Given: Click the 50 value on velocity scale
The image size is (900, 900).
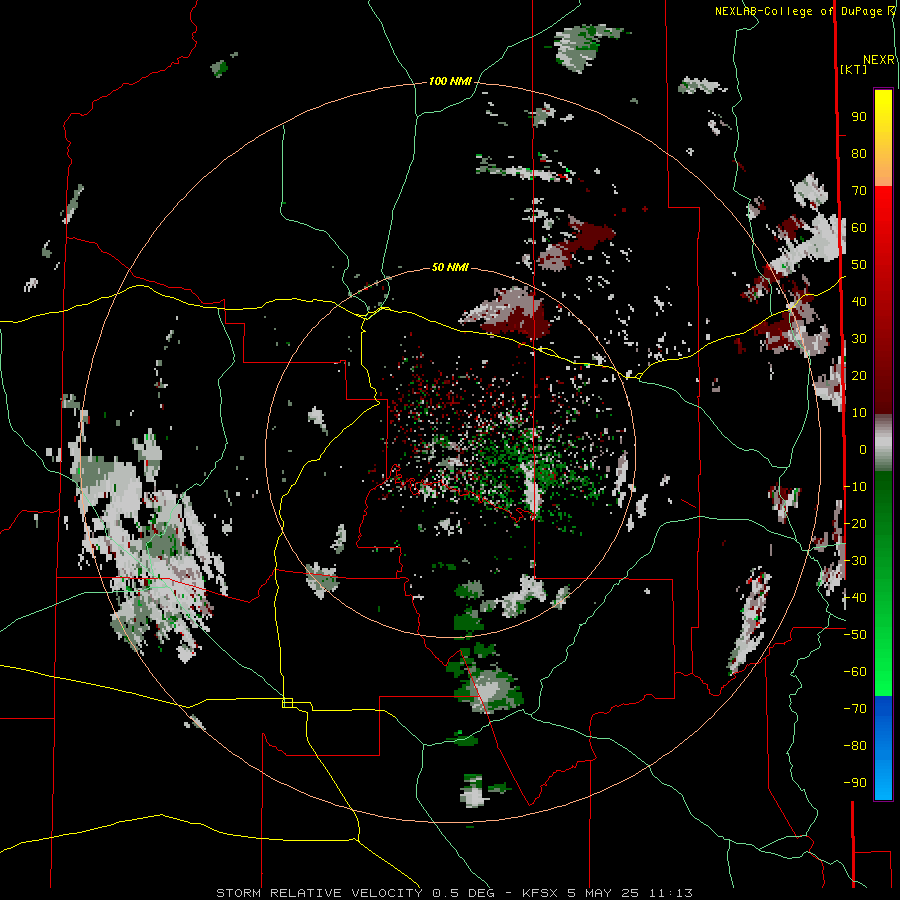Looking at the screenshot, I should (859, 265).
